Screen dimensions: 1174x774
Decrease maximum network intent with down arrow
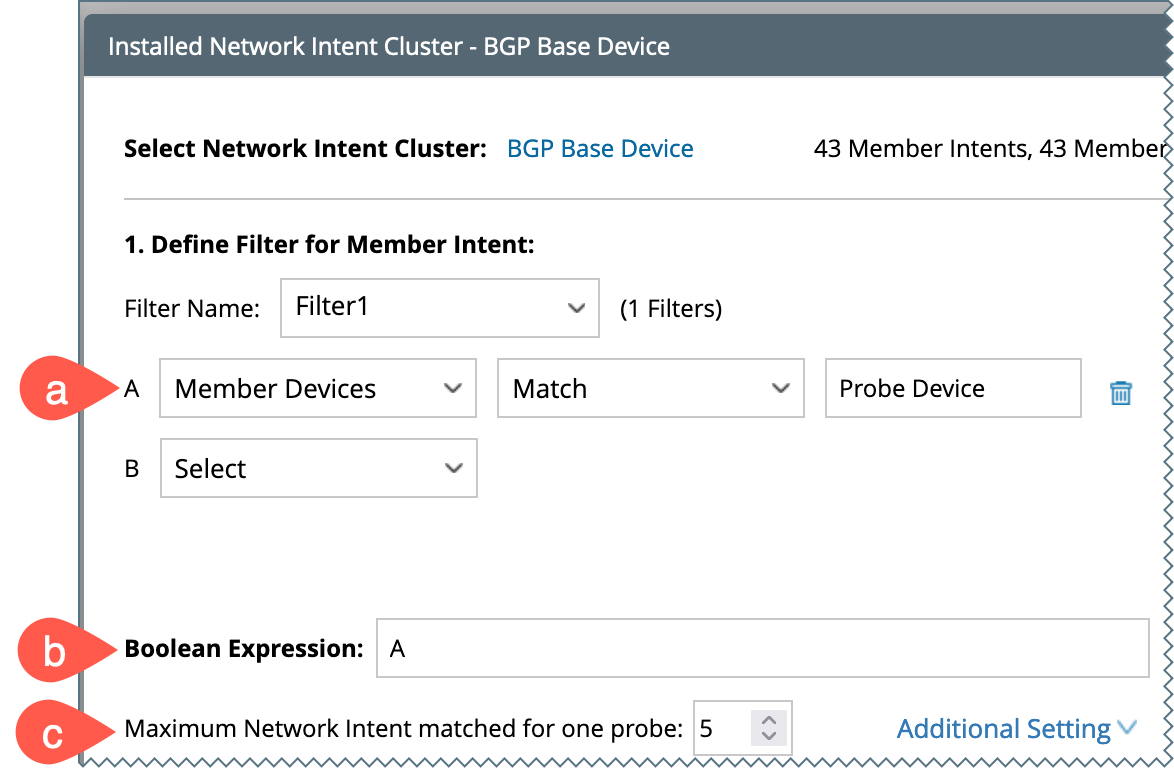coord(769,738)
